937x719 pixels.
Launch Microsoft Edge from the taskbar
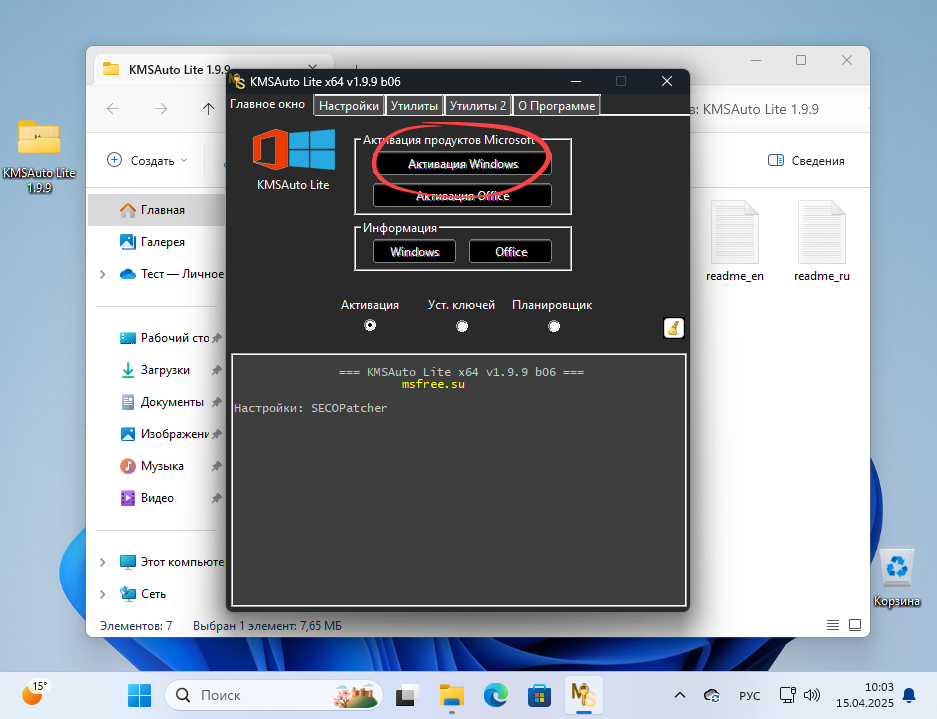[x=495, y=695]
